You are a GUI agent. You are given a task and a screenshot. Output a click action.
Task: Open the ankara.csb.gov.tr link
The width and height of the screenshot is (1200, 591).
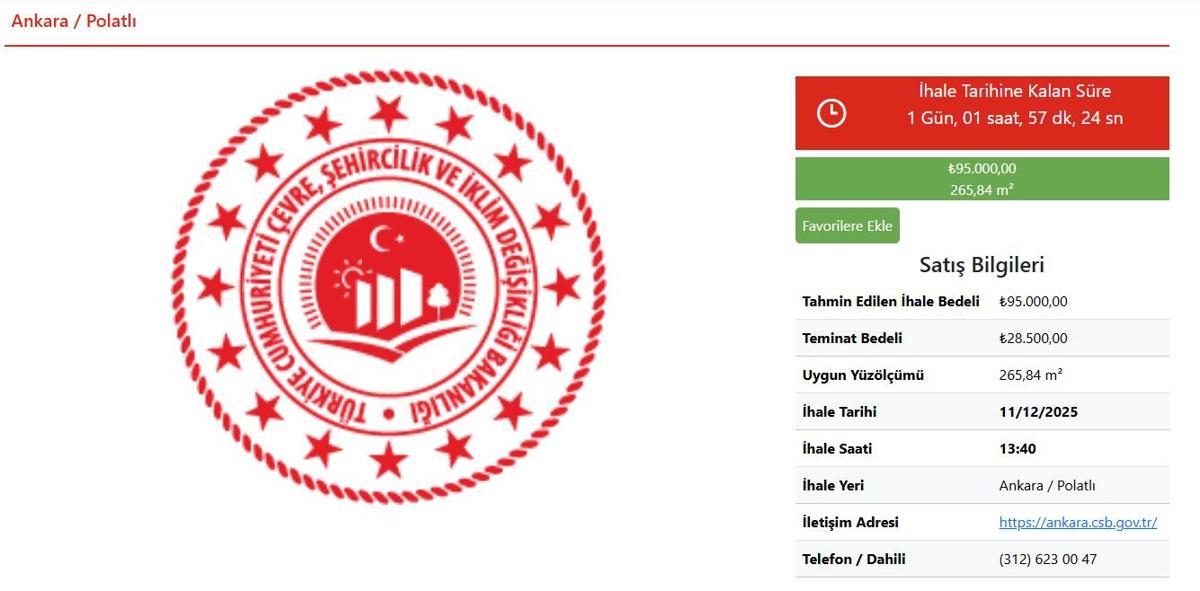(1078, 522)
